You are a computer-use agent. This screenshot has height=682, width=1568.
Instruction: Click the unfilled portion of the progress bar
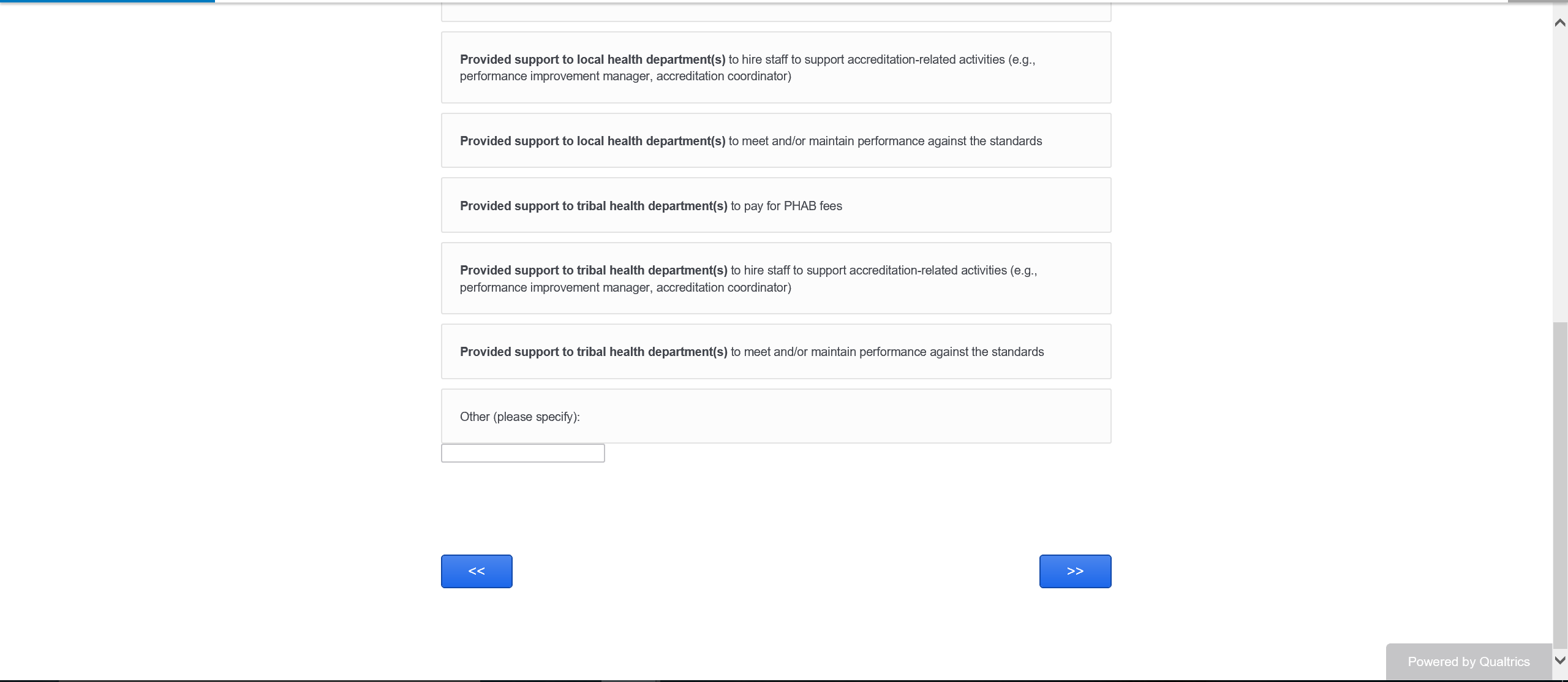858,1
